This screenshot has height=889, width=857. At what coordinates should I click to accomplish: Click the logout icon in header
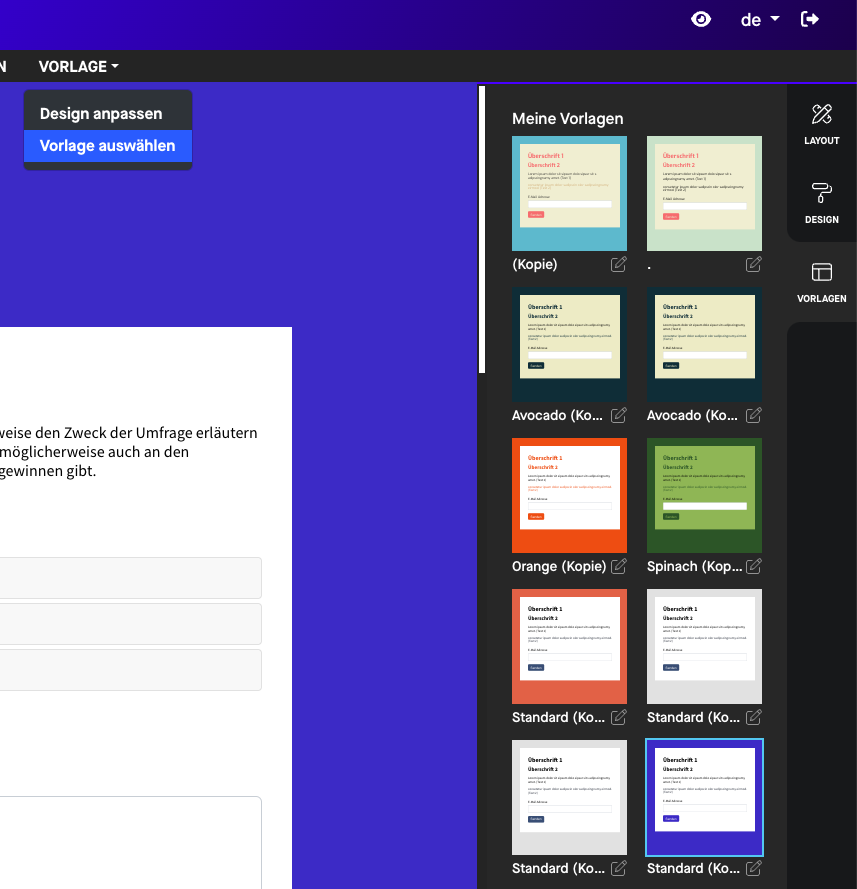click(x=810, y=19)
